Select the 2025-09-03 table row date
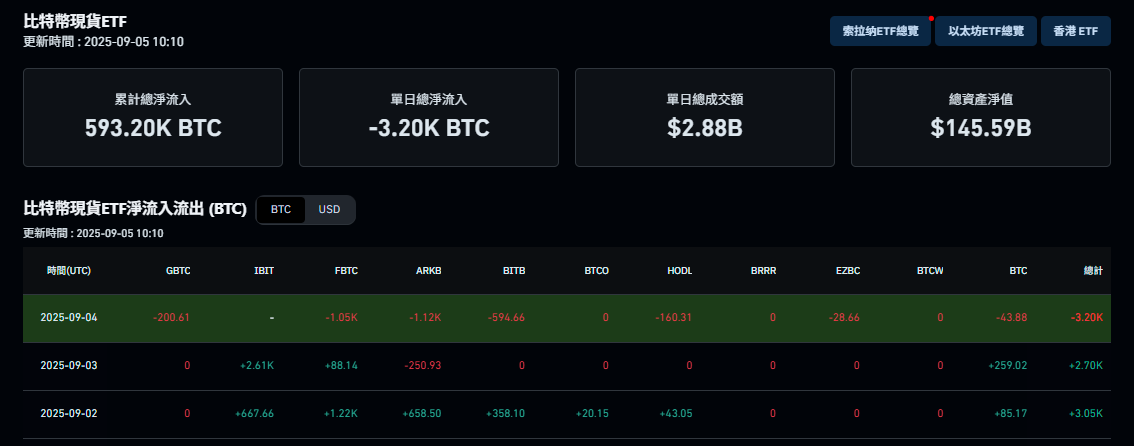This screenshot has width=1134, height=446. tap(69, 366)
